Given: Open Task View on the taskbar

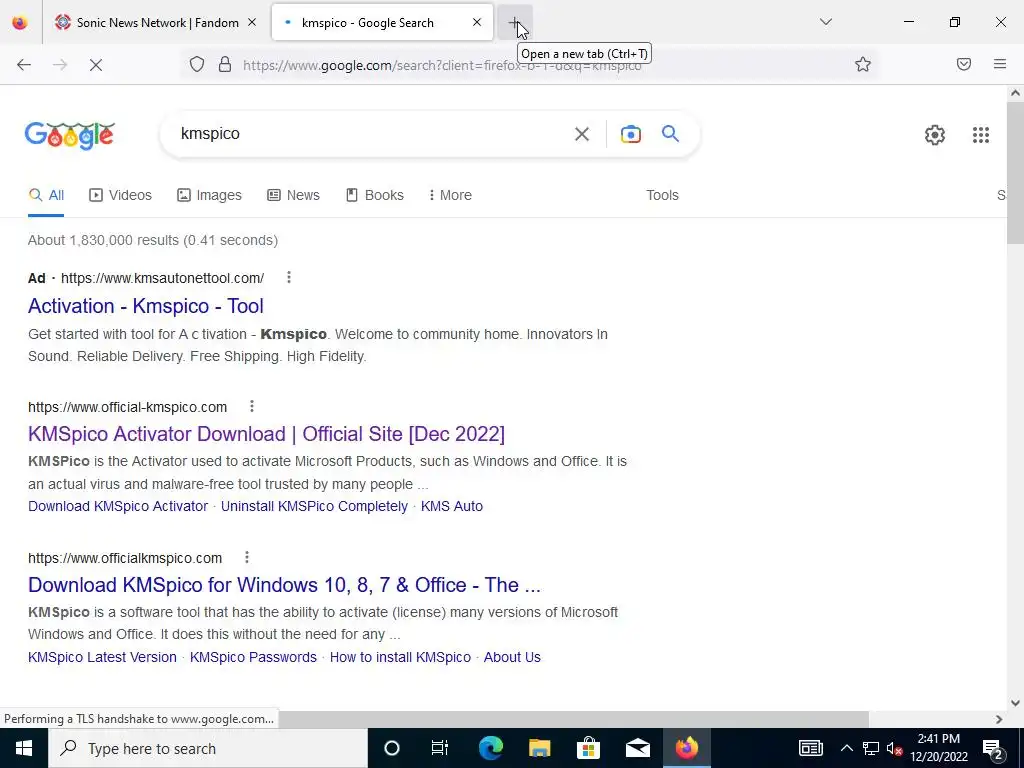Looking at the screenshot, I should [x=440, y=748].
